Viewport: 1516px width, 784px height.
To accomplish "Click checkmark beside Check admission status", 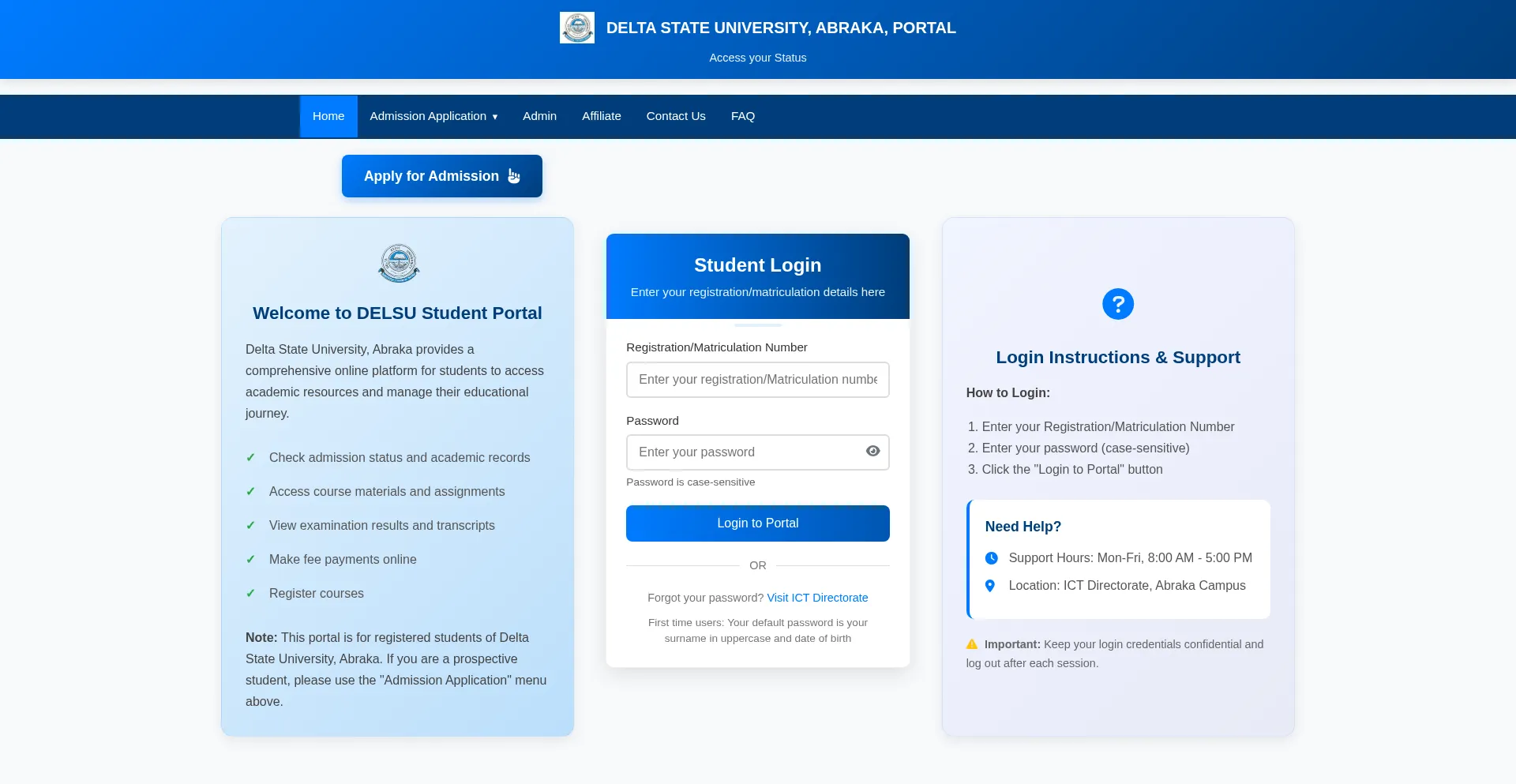I will click(250, 457).
